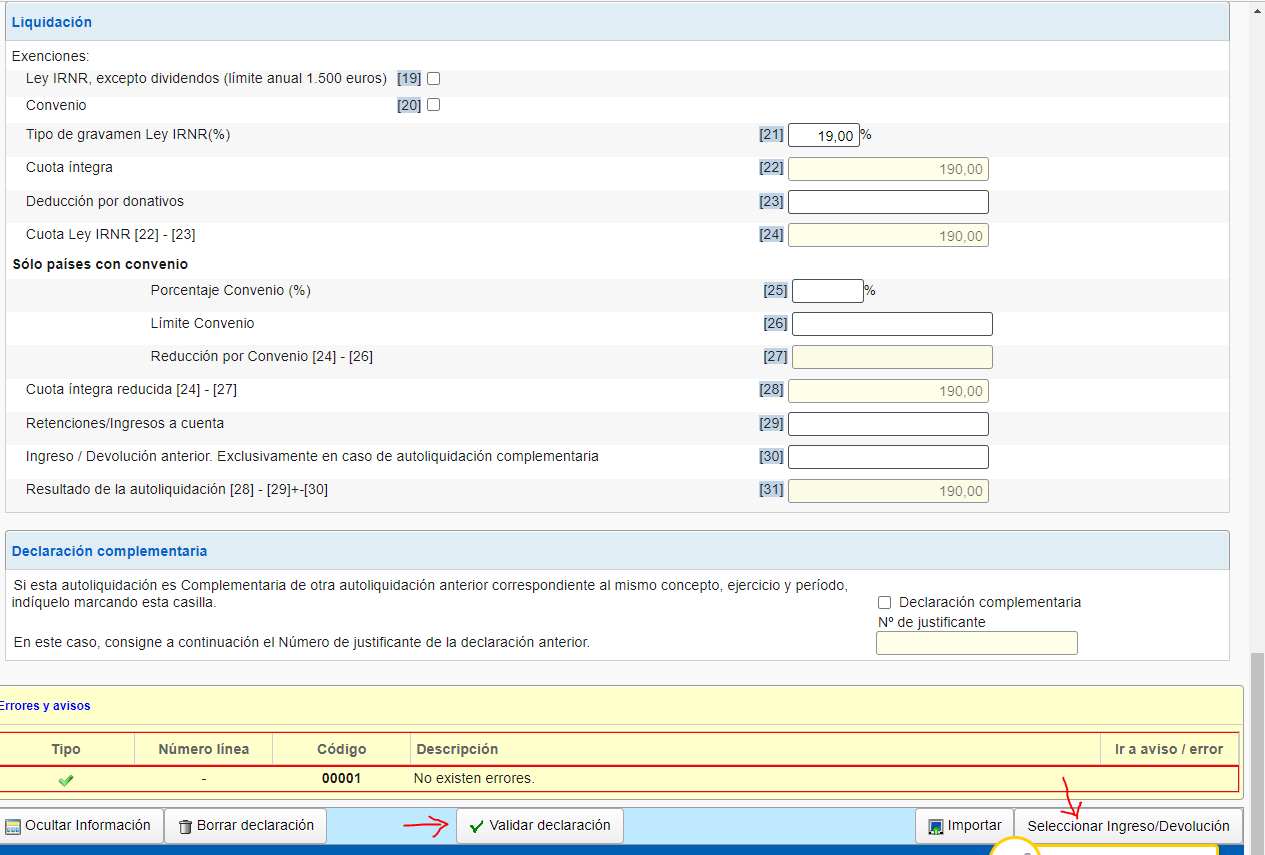This screenshot has height=855, width=1265.
Task: Tick the Convenio exemption checkbox [20]
Action: 434,105
